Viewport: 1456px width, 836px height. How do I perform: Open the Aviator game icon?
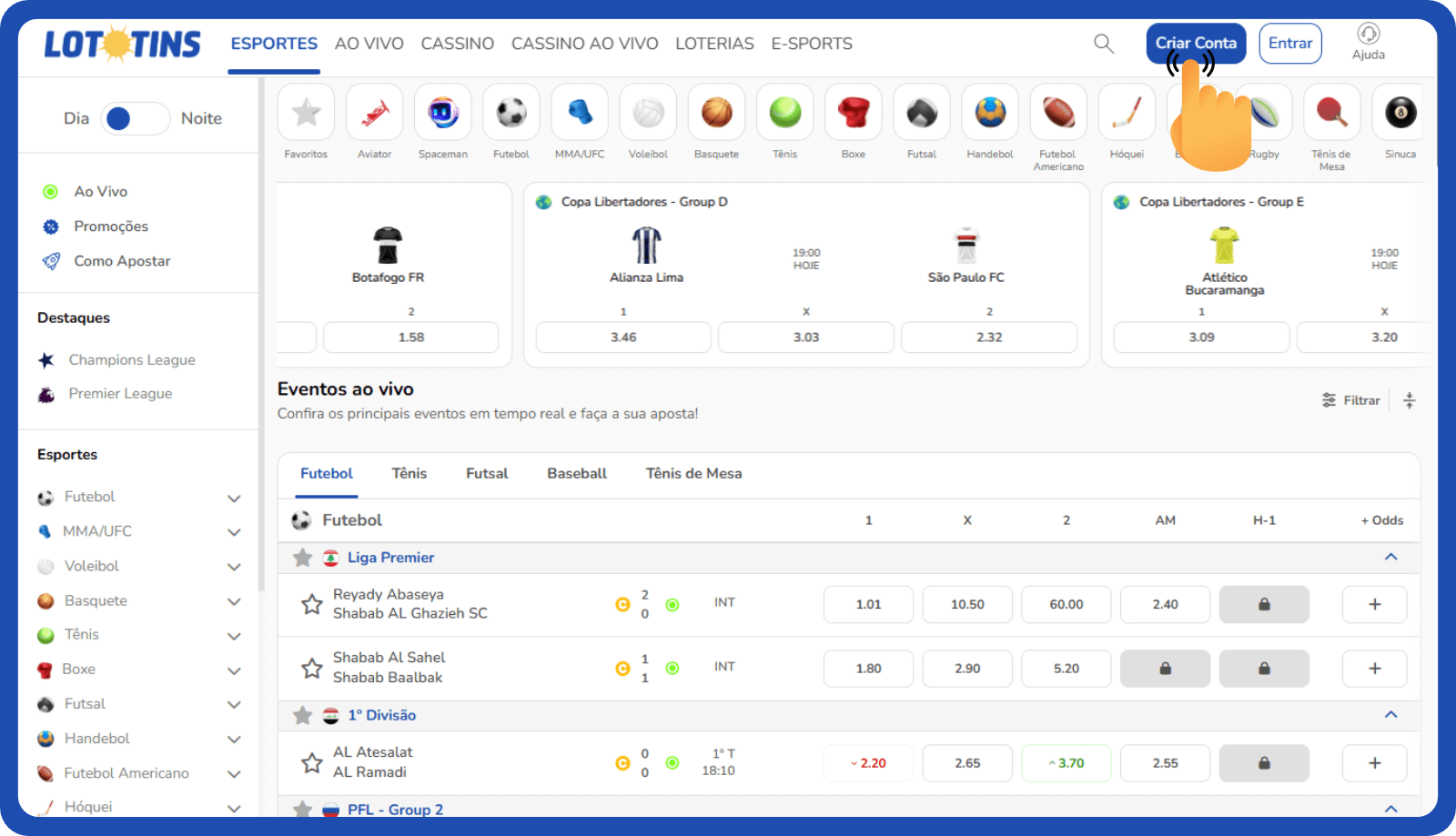(375, 113)
